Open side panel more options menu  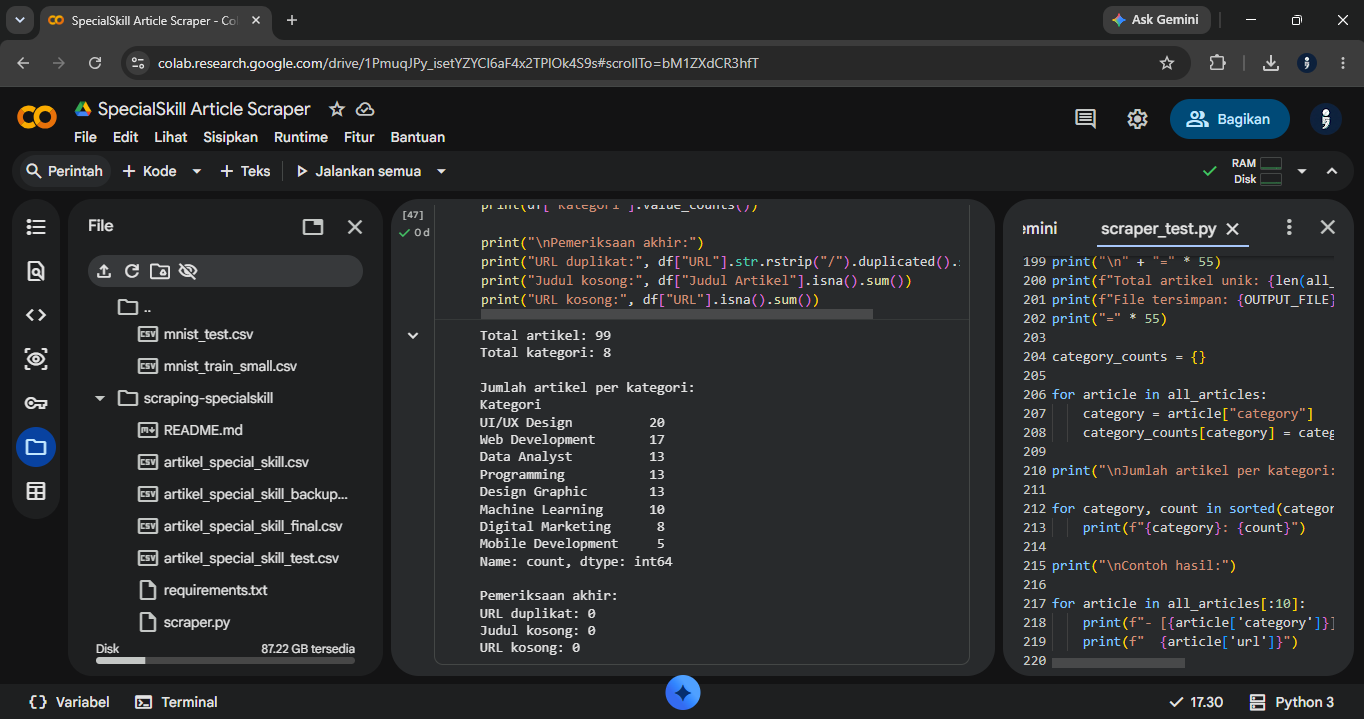tap(1289, 227)
